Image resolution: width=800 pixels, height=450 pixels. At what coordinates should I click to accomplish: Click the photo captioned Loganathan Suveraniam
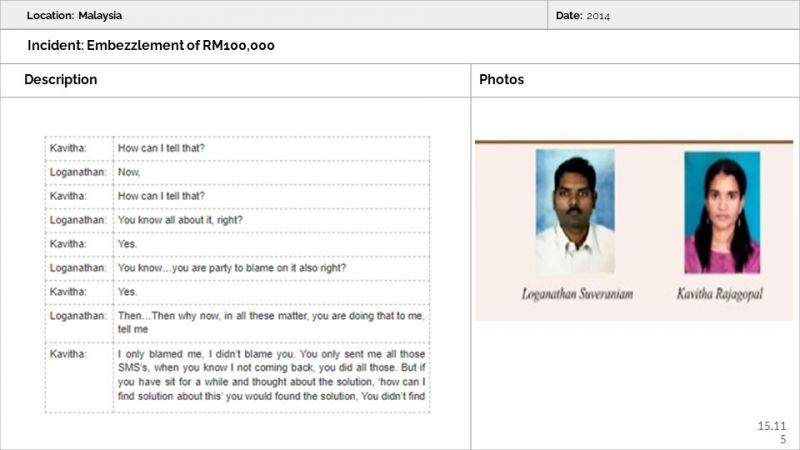tap(574, 211)
